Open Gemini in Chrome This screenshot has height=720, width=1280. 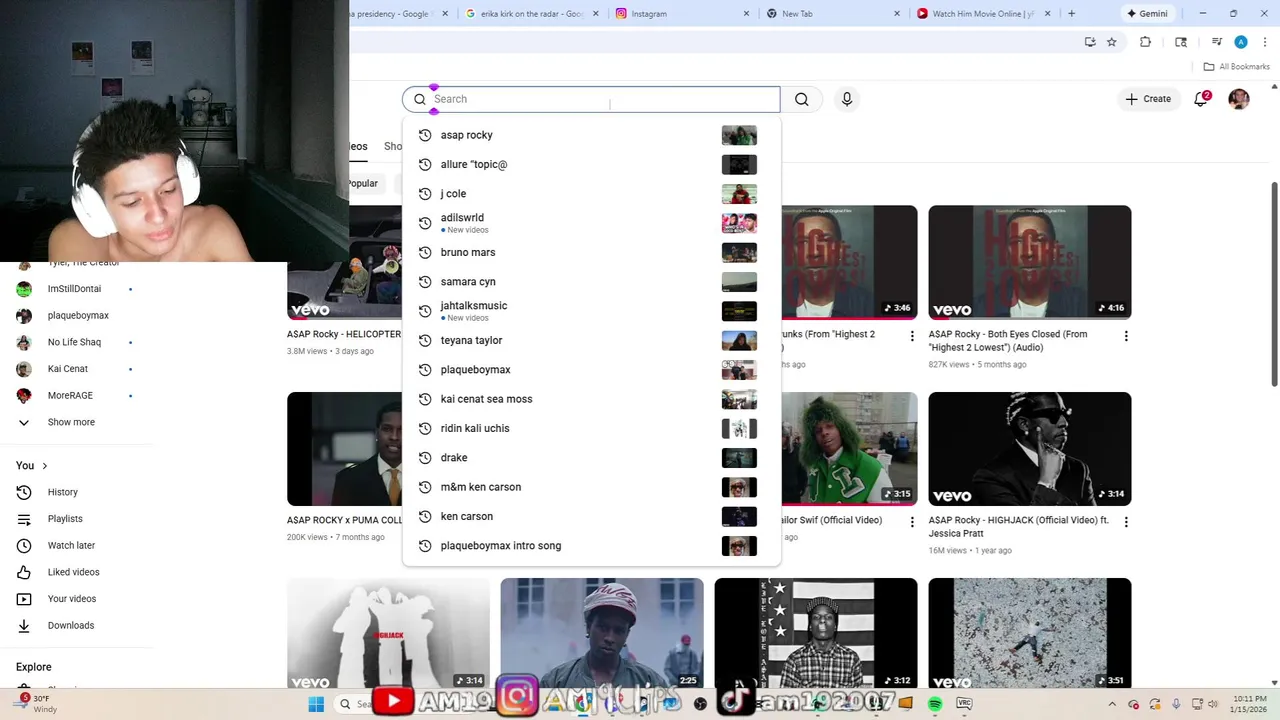(x=1147, y=14)
